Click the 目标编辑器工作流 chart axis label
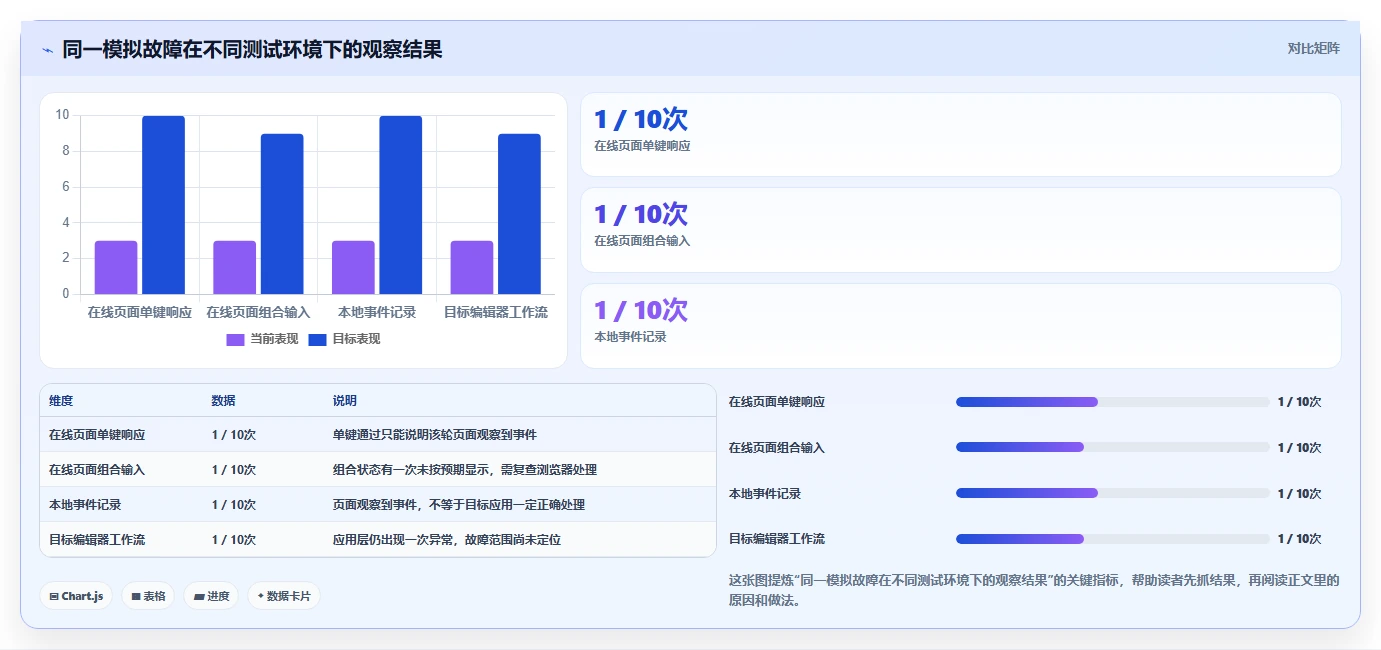 pyautogui.click(x=495, y=313)
